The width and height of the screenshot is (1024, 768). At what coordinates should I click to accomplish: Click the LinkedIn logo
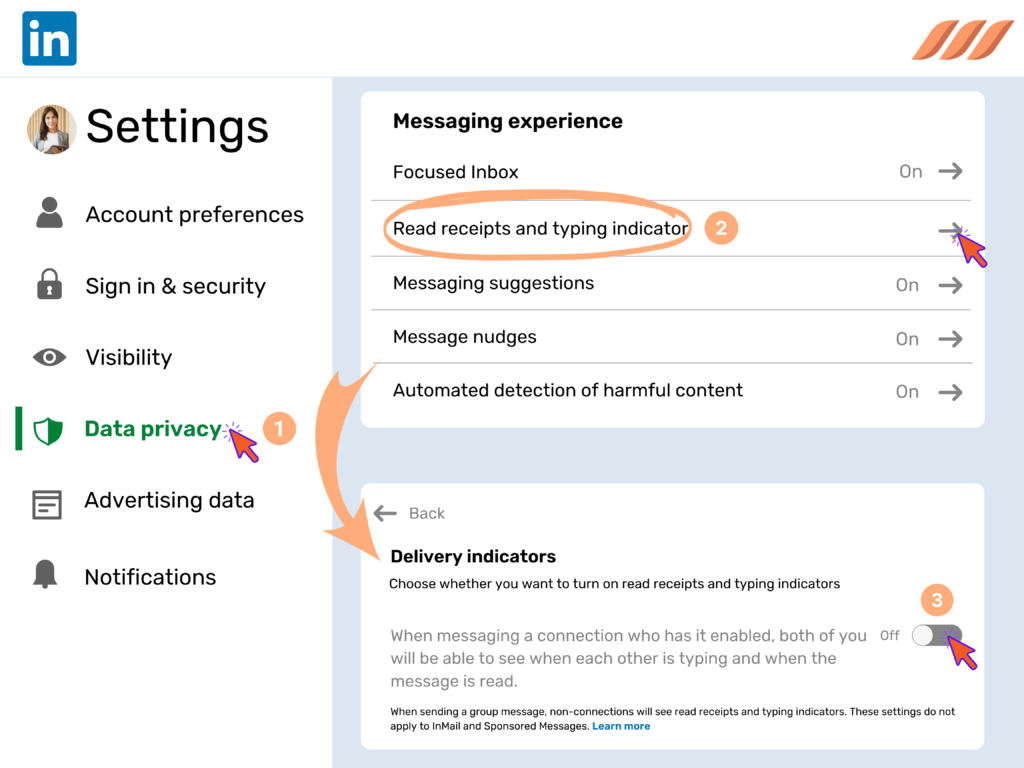(48, 37)
